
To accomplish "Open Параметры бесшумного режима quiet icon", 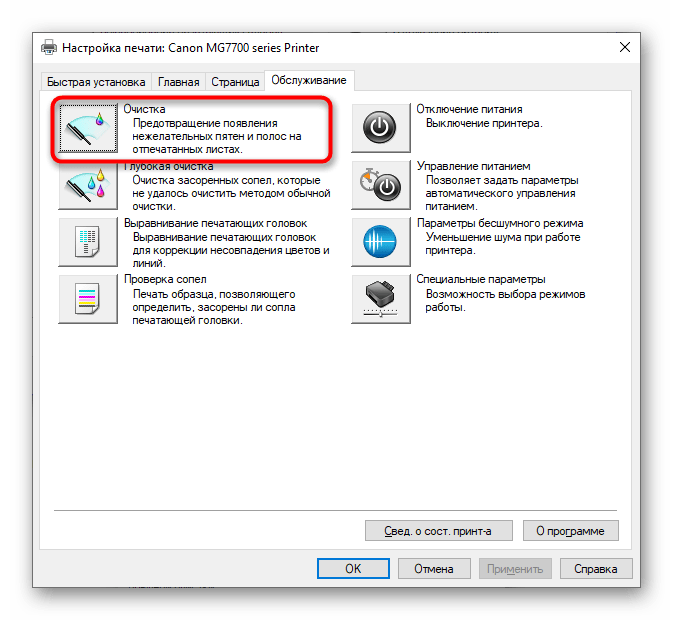I will (x=381, y=242).
